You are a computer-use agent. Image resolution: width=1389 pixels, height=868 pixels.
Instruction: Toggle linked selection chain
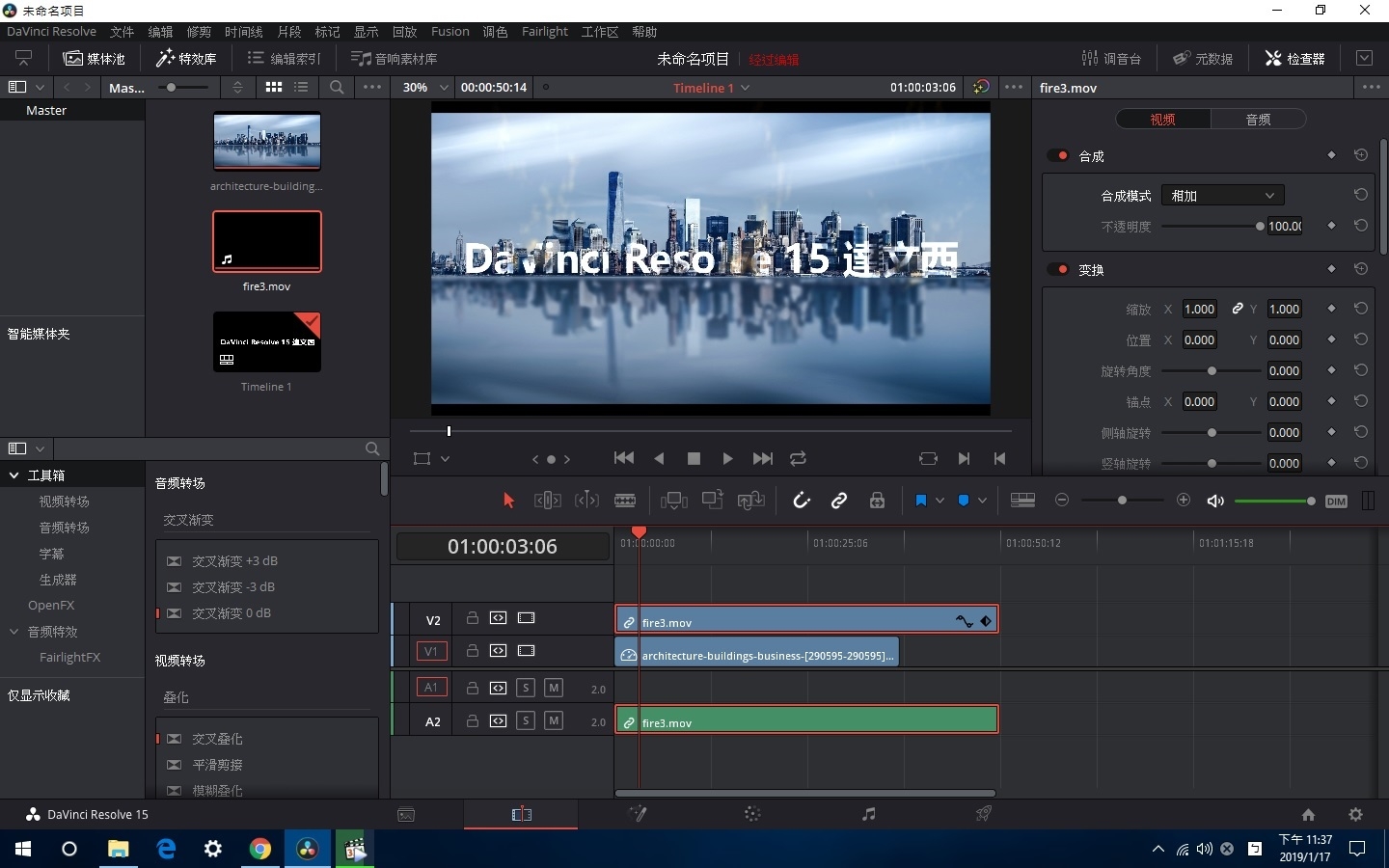click(839, 501)
